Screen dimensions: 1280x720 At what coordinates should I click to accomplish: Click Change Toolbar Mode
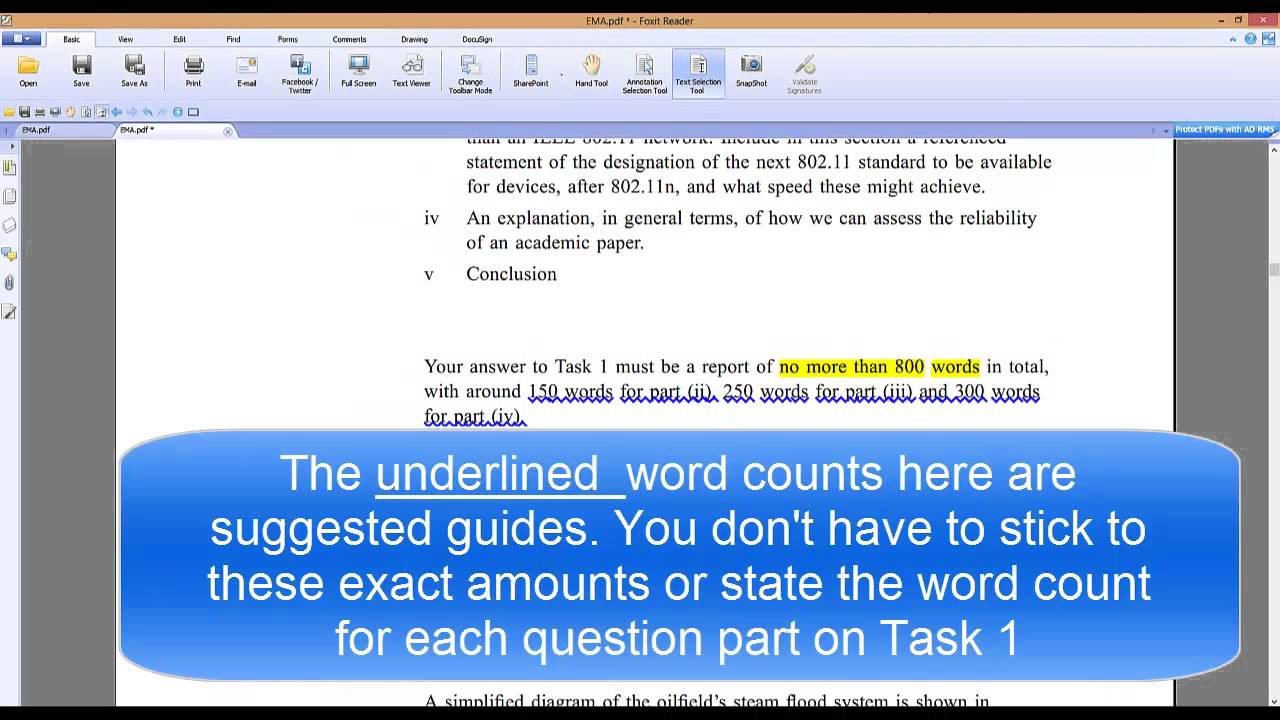pos(470,74)
